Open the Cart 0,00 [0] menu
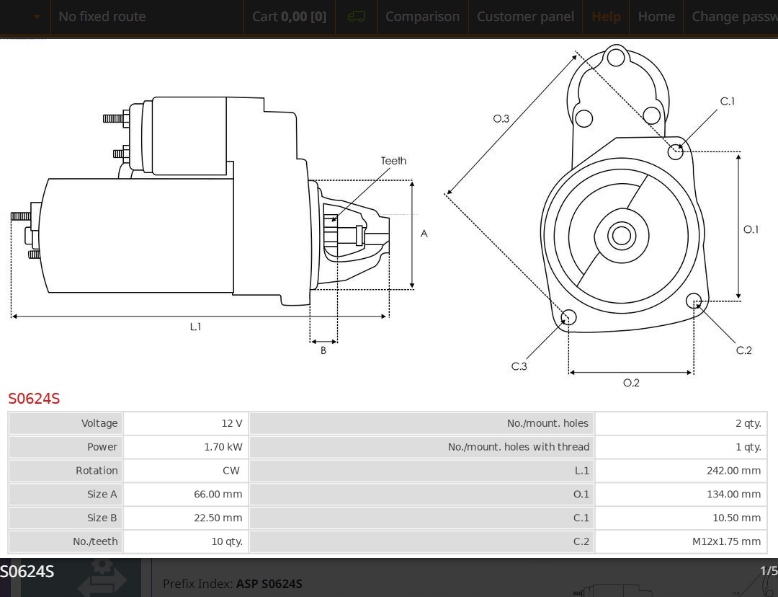778x597 pixels. click(289, 17)
